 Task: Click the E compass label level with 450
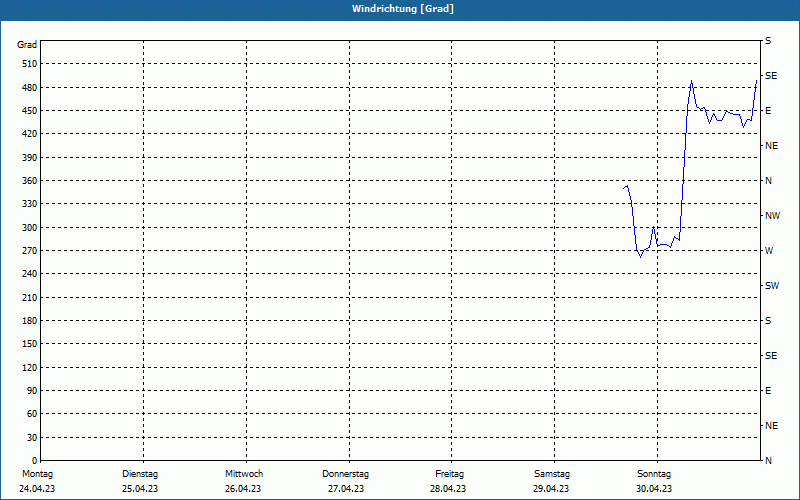point(768,111)
